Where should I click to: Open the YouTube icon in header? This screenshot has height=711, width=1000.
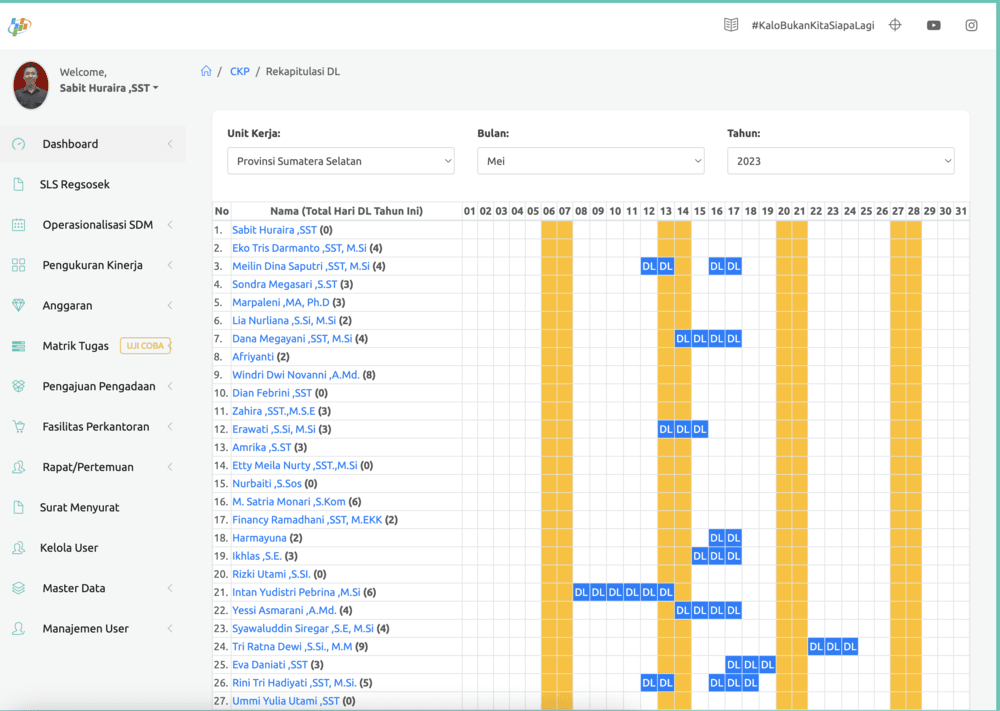[x=934, y=26]
